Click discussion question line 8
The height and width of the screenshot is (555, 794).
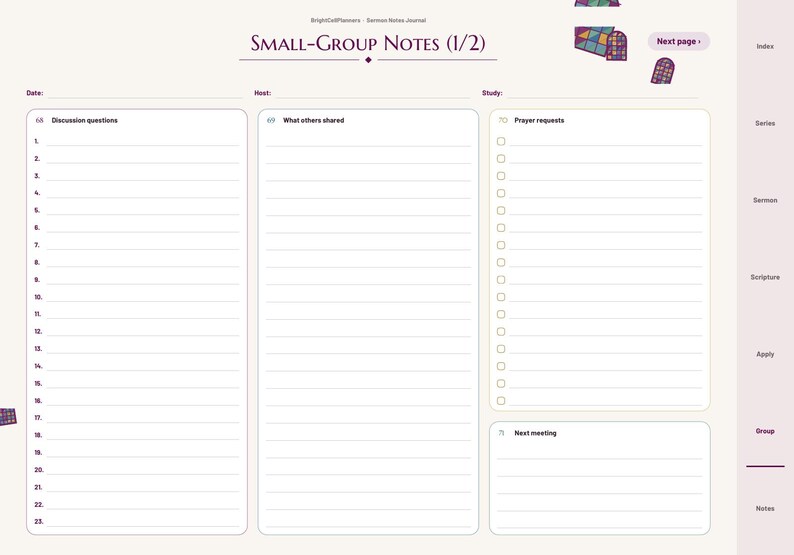tap(143, 262)
